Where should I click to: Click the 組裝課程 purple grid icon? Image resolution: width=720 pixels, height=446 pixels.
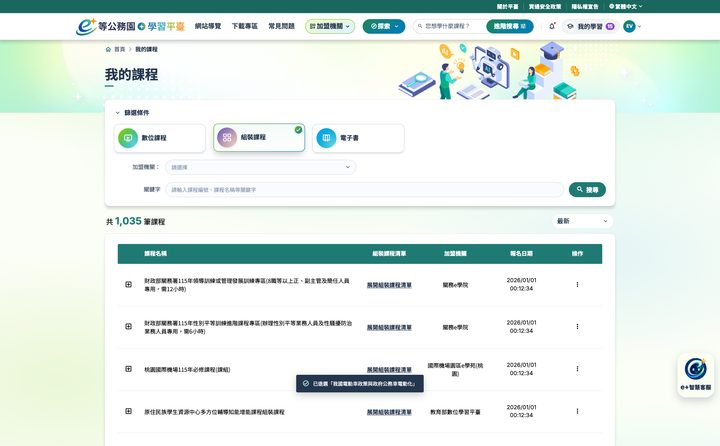227,137
